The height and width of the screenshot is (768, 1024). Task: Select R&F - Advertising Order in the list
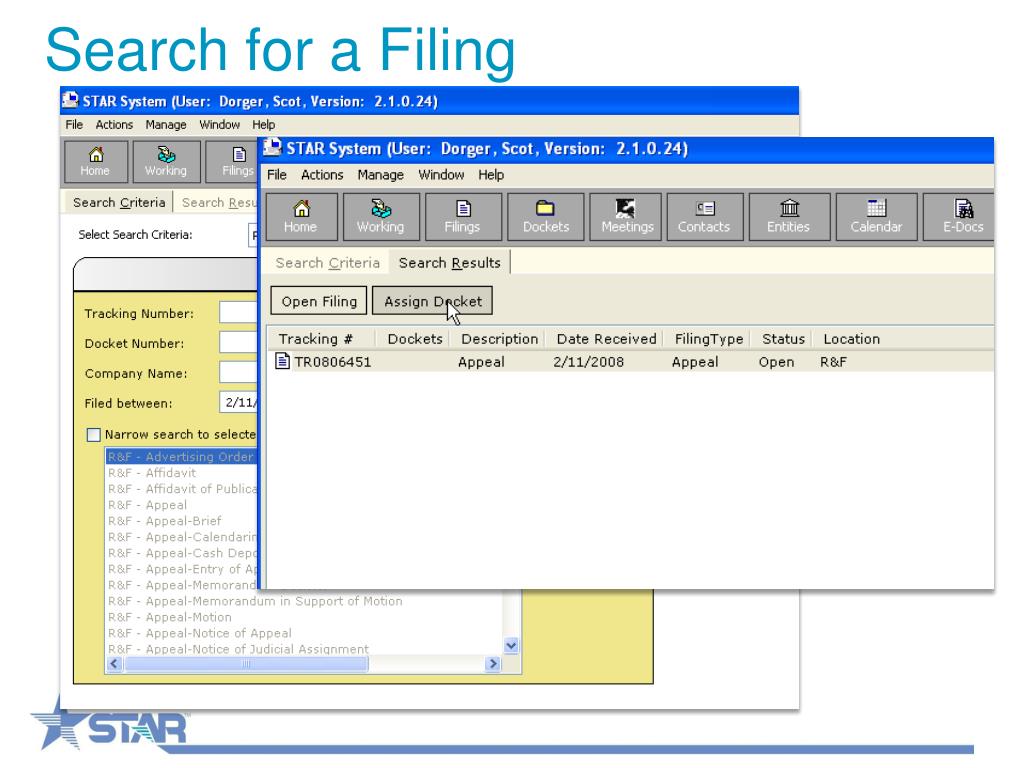pos(182,456)
